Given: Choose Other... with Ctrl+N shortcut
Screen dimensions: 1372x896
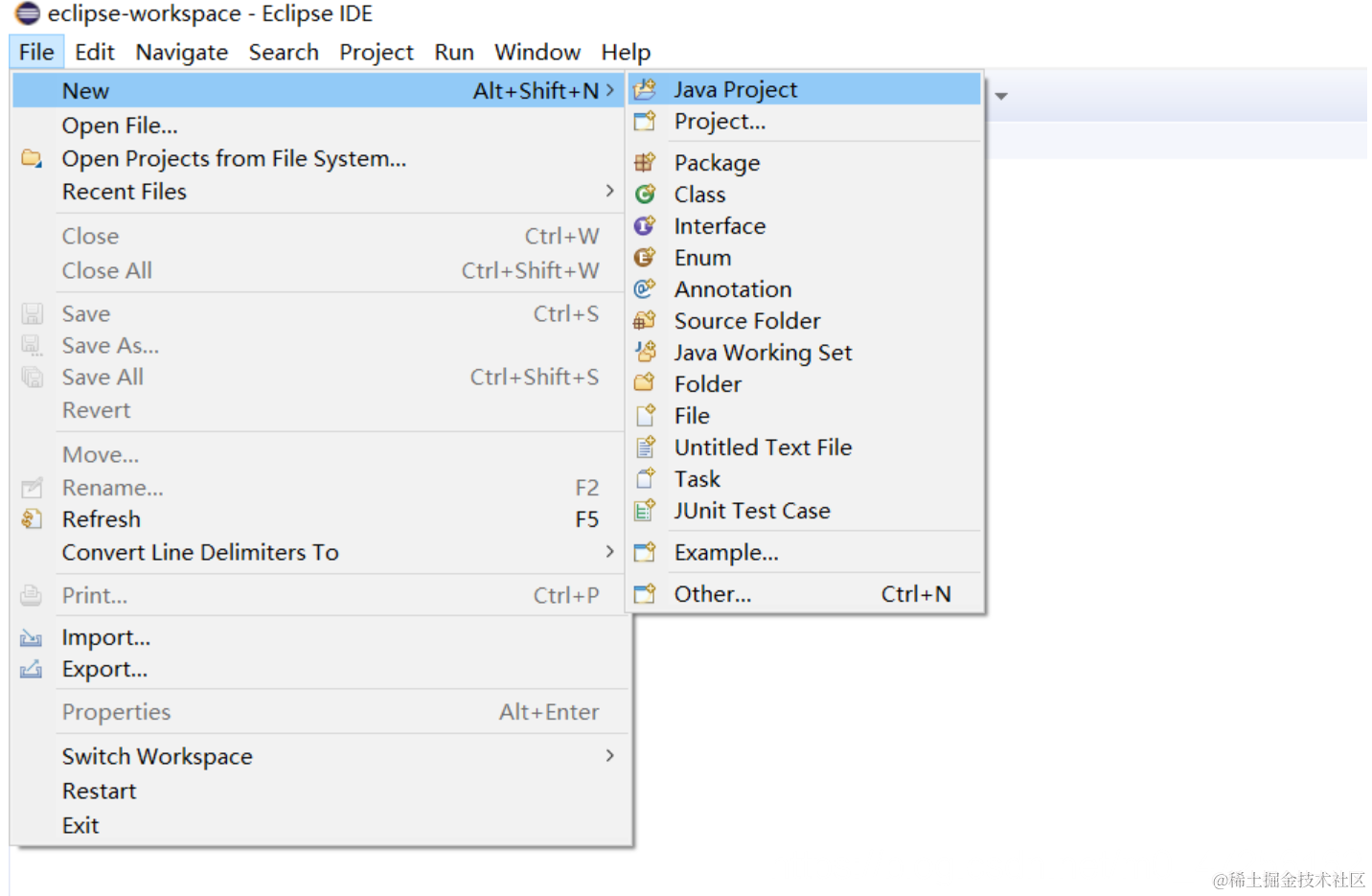Looking at the screenshot, I should point(805,593).
